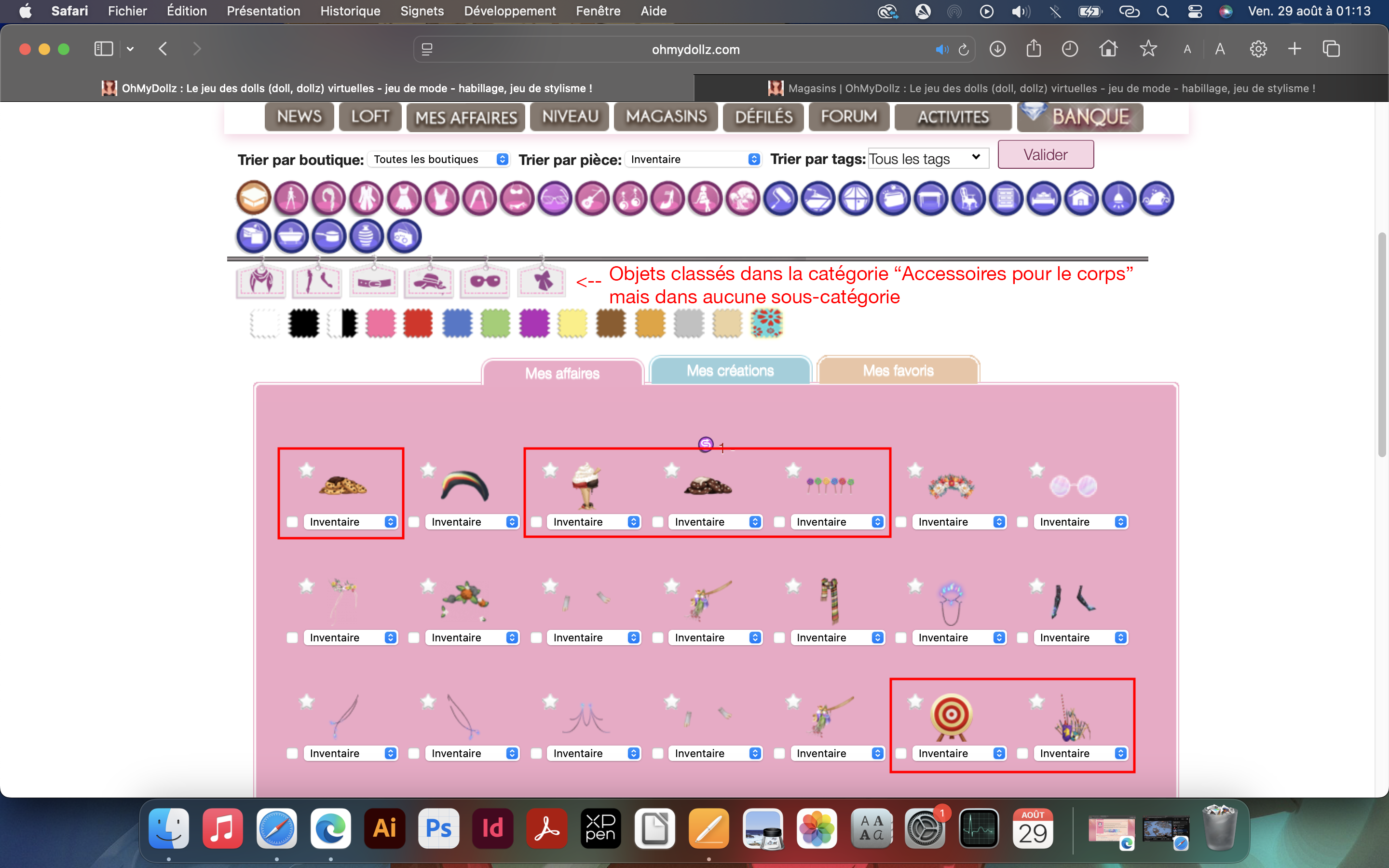Pick the sunglasses subcategory tag

point(485,281)
